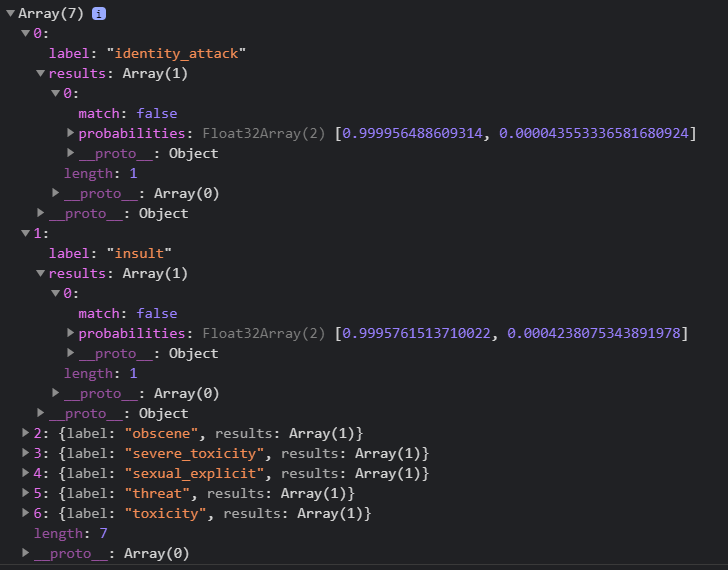Collapse the root Array(7) triangle
The image size is (728, 570).
(10, 13)
